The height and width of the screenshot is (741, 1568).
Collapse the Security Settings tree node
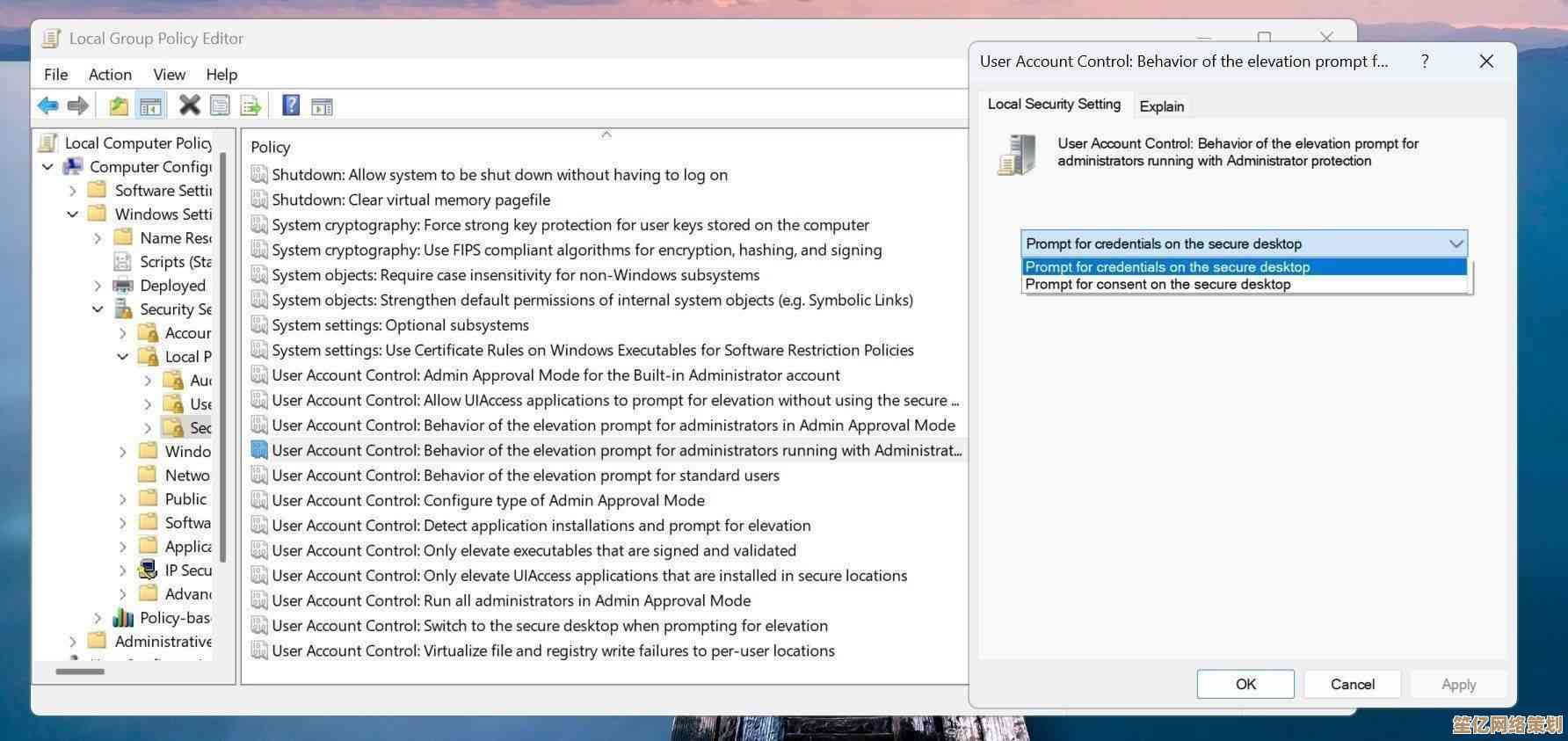point(98,309)
